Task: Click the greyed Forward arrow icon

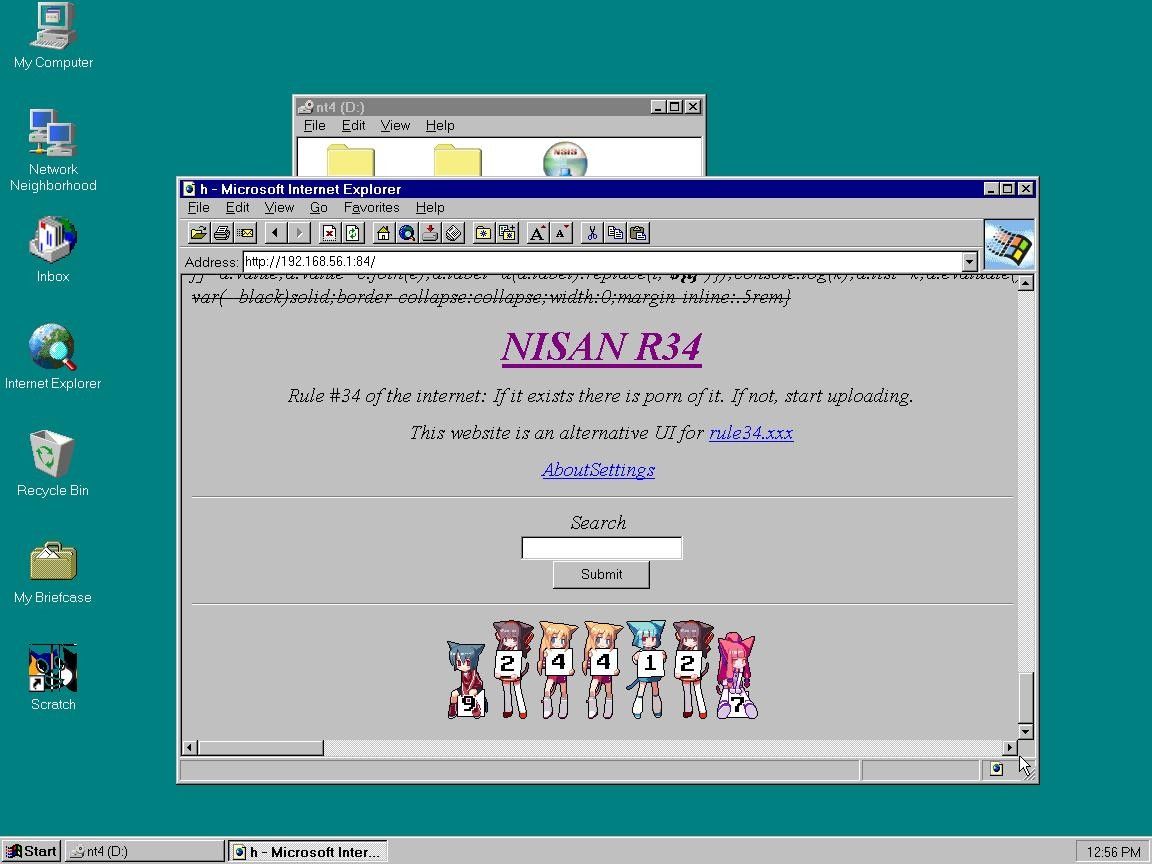Action: point(298,234)
